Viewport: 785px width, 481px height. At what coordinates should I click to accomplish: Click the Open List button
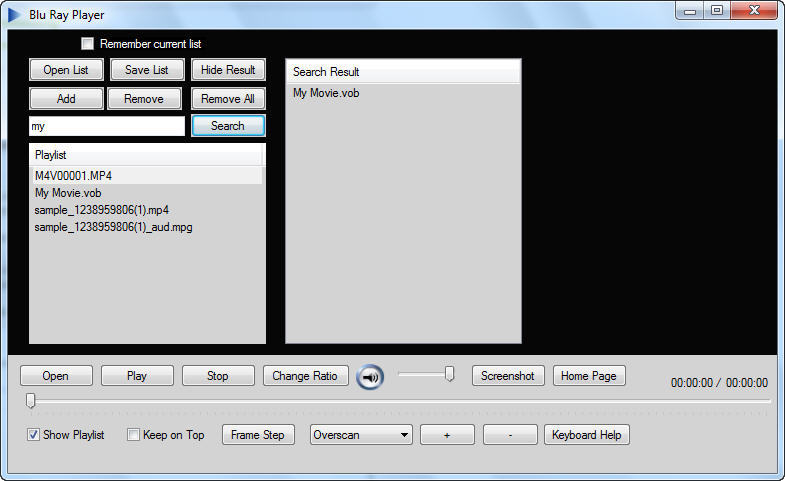tap(66, 70)
